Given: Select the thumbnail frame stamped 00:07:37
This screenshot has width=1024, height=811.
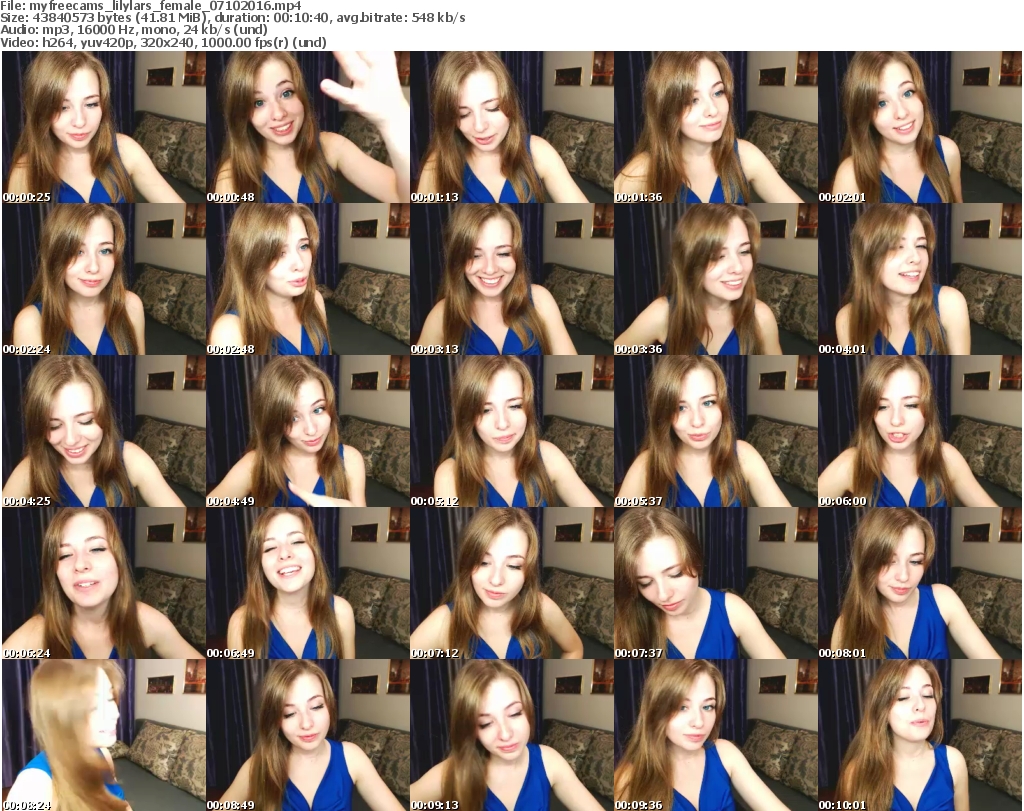Looking at the screenshot, I should 716,583.
